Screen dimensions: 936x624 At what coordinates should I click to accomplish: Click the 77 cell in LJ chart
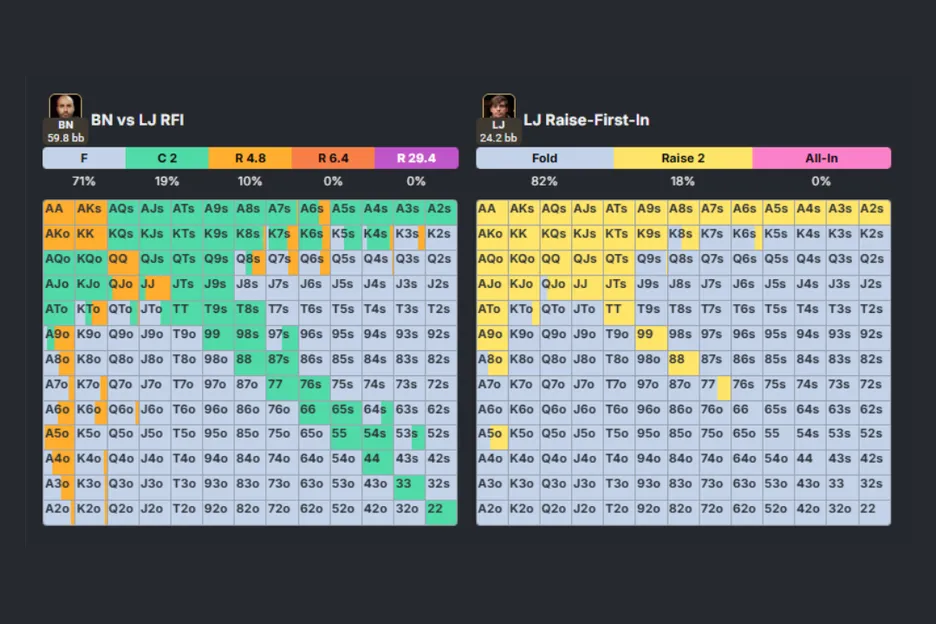pos(708,384)
